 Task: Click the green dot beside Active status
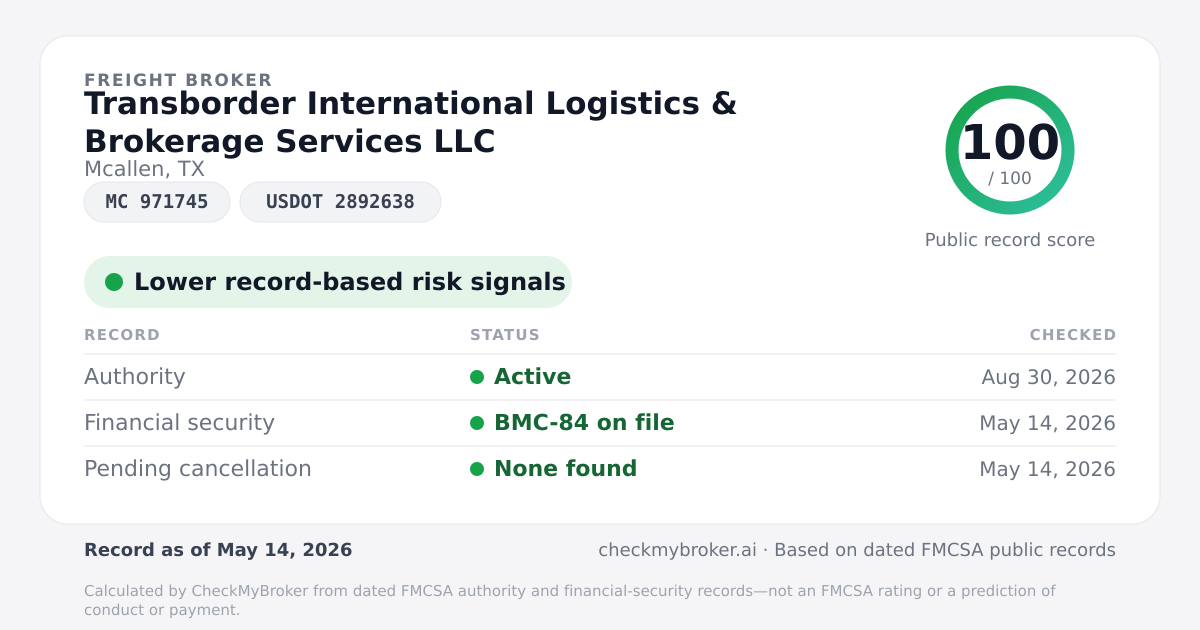(477, 377)
